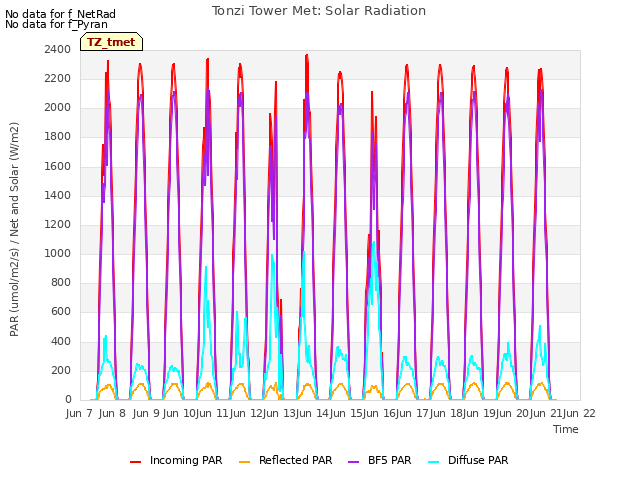
Task: Click the Jun 10 x-axis date label
Action: tap(180, 413)
